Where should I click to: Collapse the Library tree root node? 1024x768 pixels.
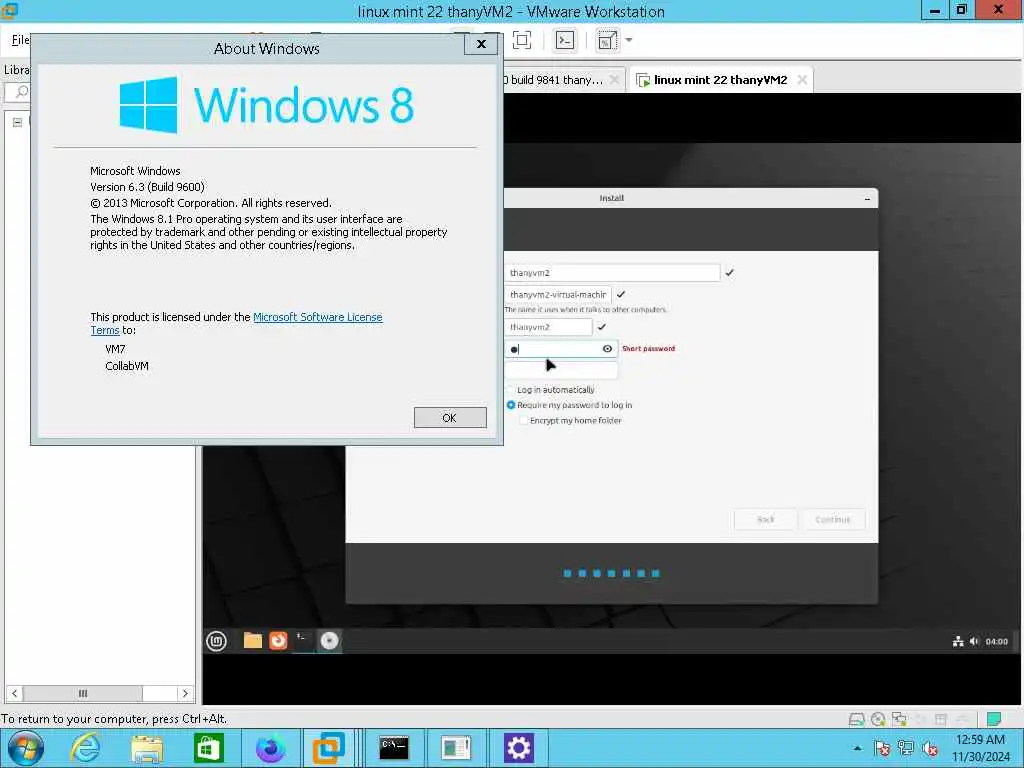tap(18, 122)
